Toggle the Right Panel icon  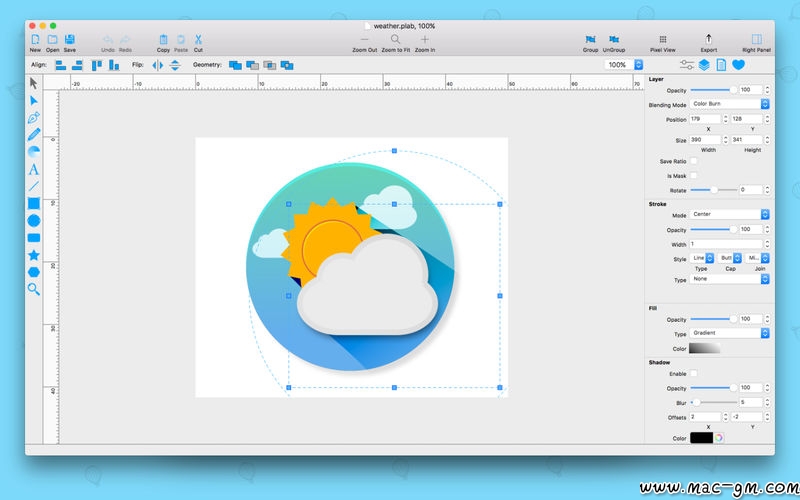(757, 39)
